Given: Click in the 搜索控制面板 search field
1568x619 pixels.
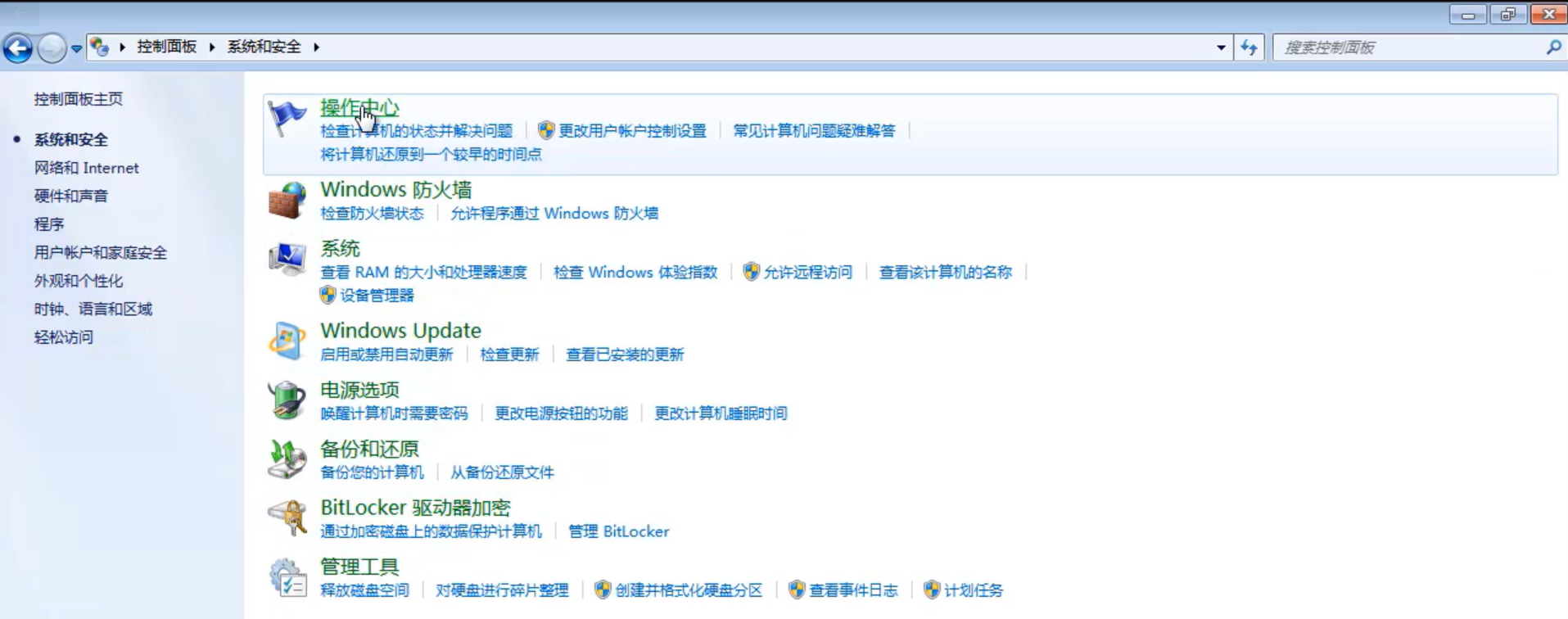Looking at the screenshot, I should (x=1408, y=47).
